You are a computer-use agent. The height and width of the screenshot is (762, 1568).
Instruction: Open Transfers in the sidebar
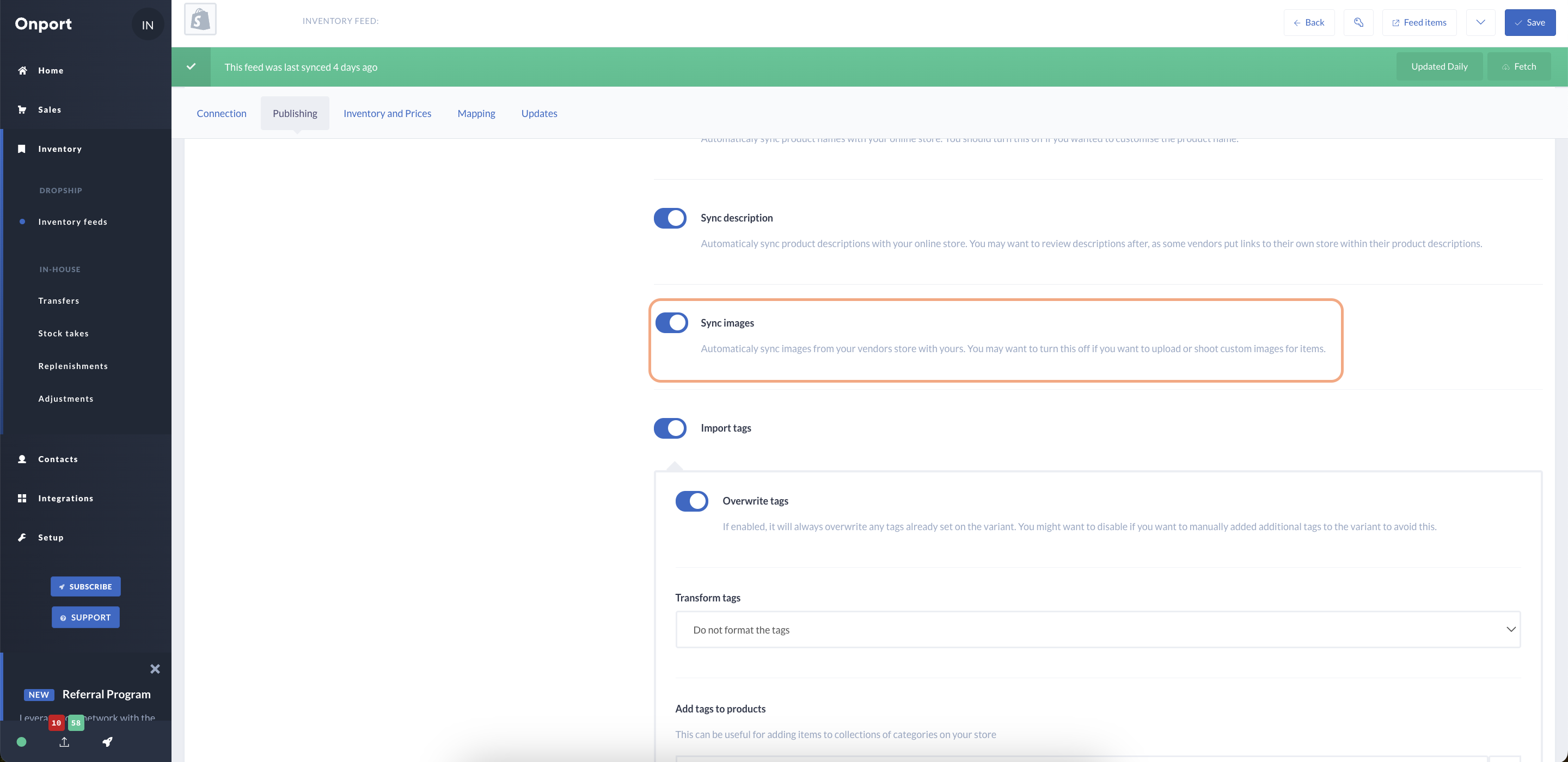[58, 300]
